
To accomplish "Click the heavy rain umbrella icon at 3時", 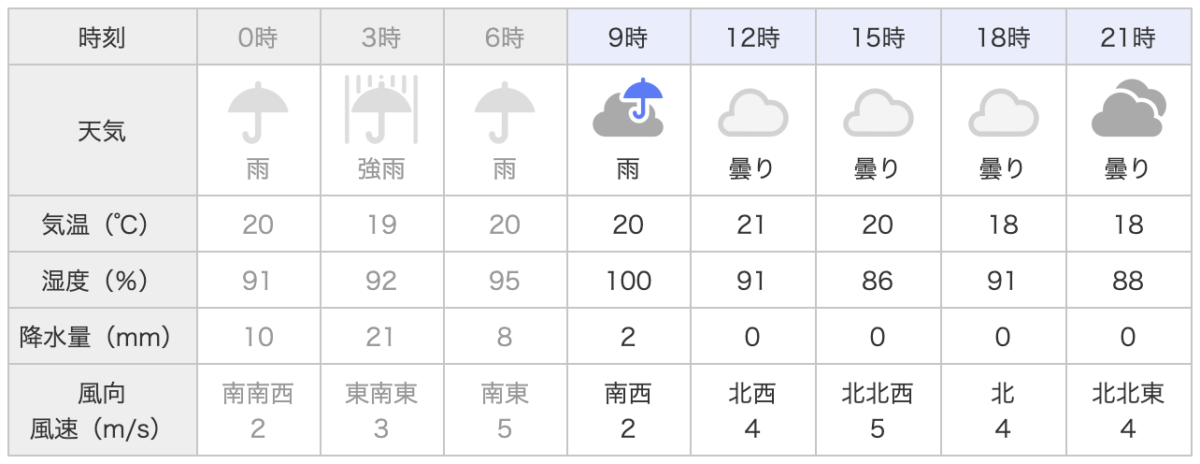I will pos(381,109).
